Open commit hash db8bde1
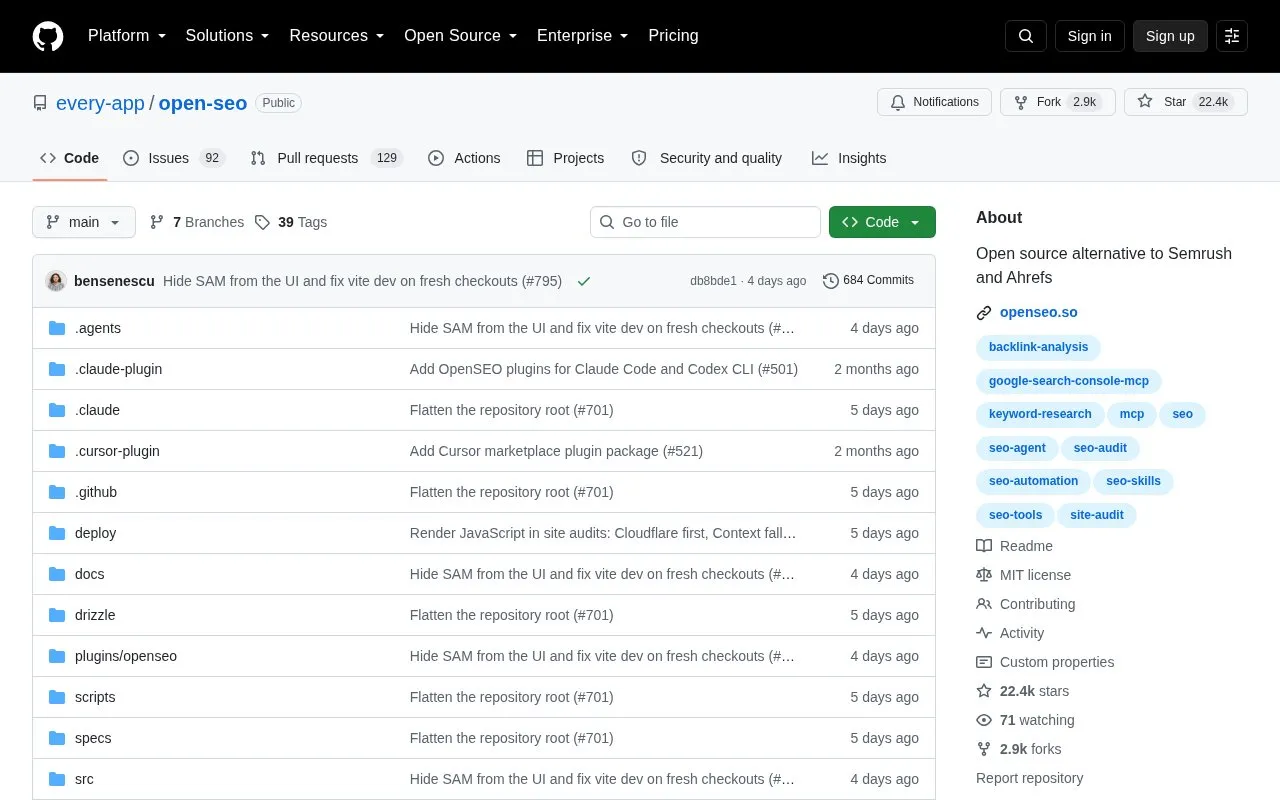Image resolution: width=1280 pixels, height=800 pixels. pos(713,281)
